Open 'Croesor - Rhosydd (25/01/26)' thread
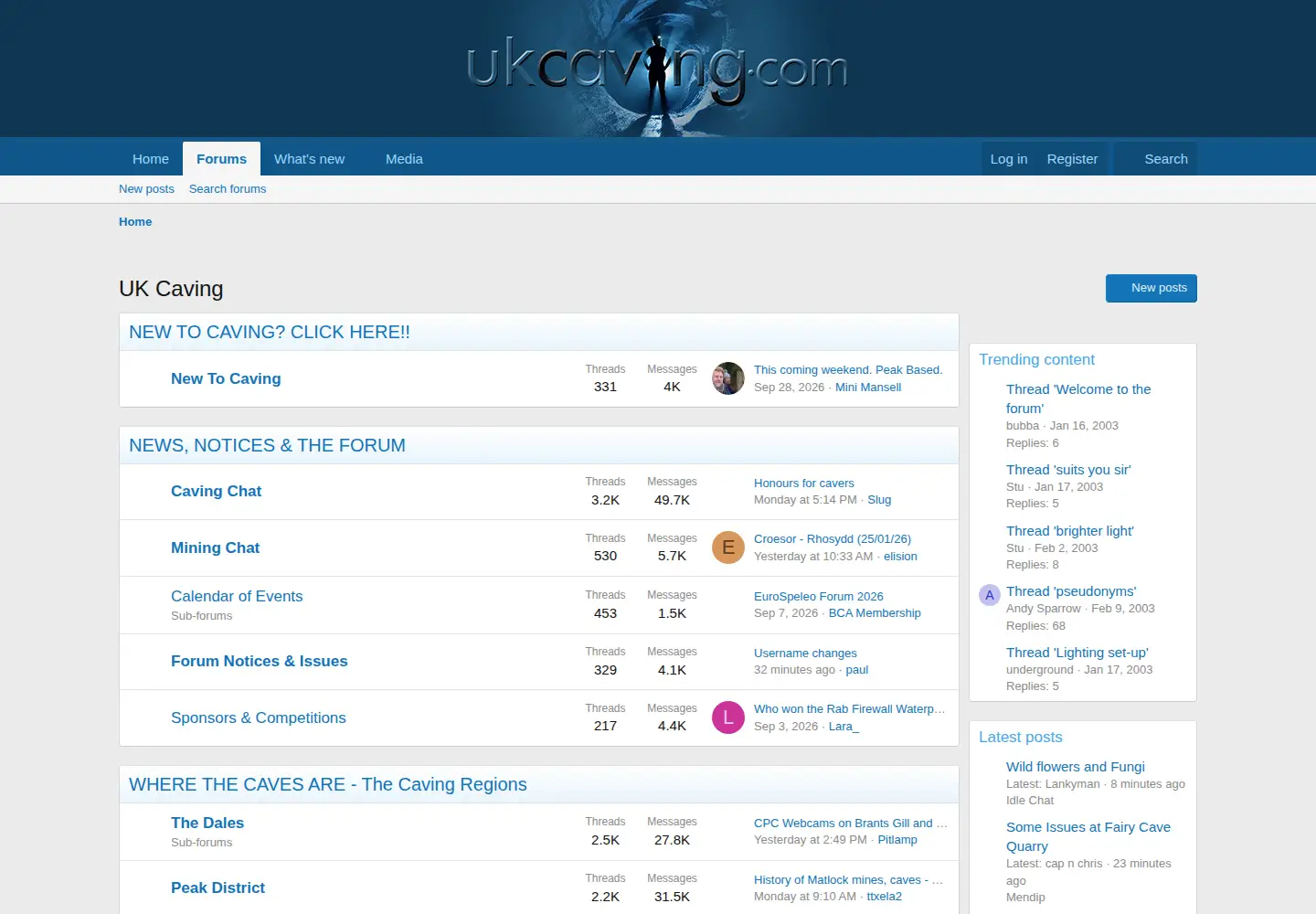This screenshot has width=1316, height=914. click(833, 539)
